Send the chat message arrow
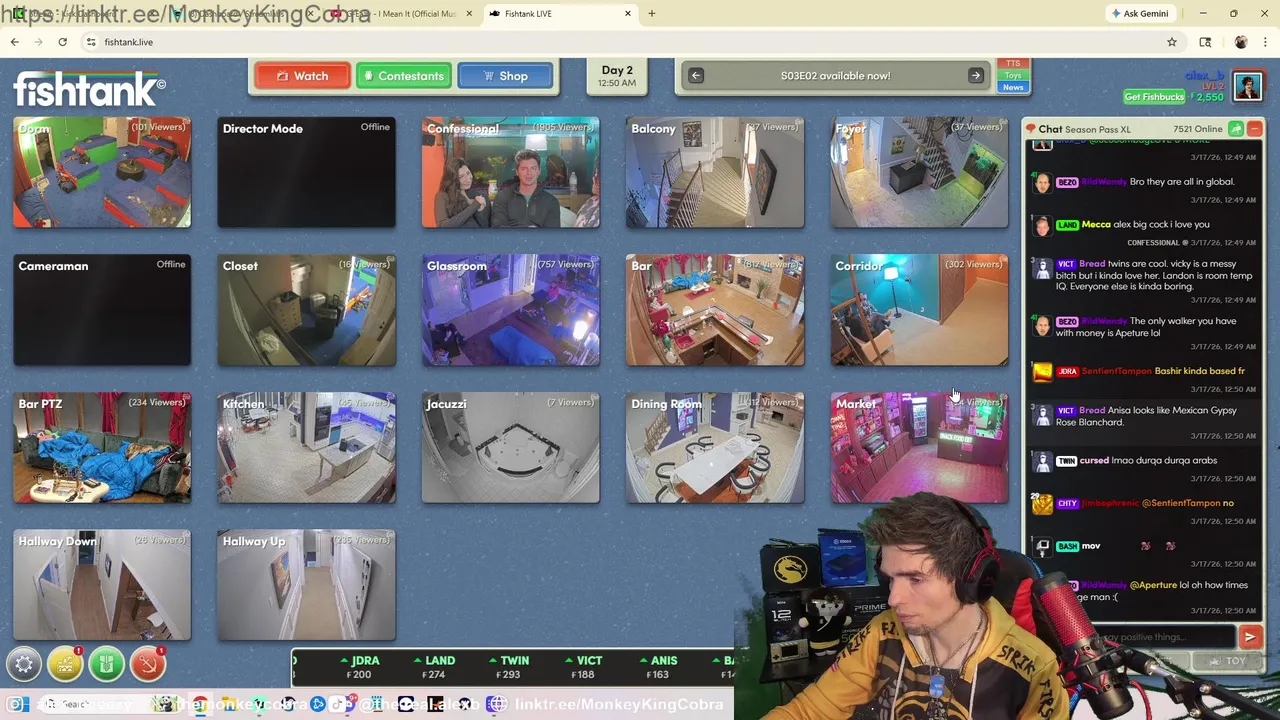This screenshot has width=1280, height=720. 1249,637
